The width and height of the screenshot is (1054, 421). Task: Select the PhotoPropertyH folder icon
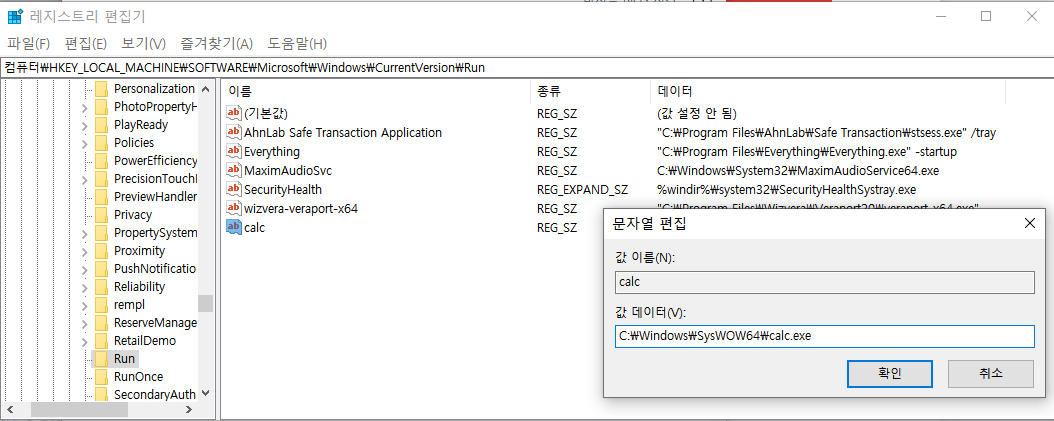click(102, 107)
